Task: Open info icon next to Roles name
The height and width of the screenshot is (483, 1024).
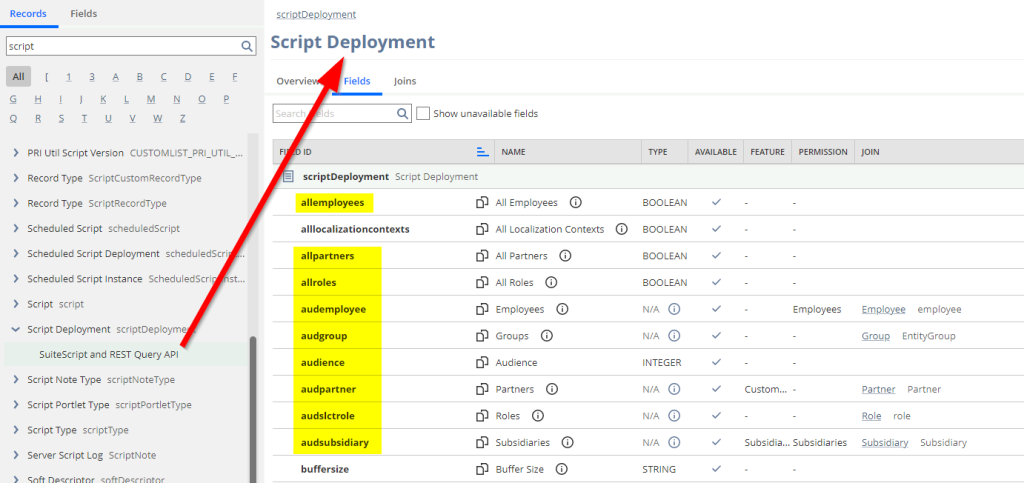Action: [538, 416]
